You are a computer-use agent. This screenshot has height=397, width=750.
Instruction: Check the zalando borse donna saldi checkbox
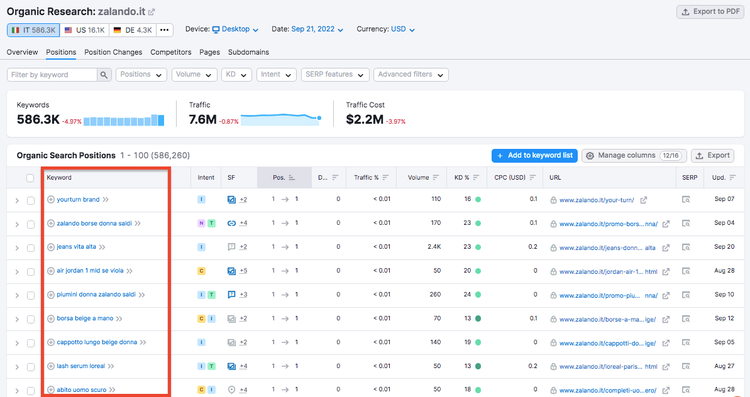(x=31, y=224)
